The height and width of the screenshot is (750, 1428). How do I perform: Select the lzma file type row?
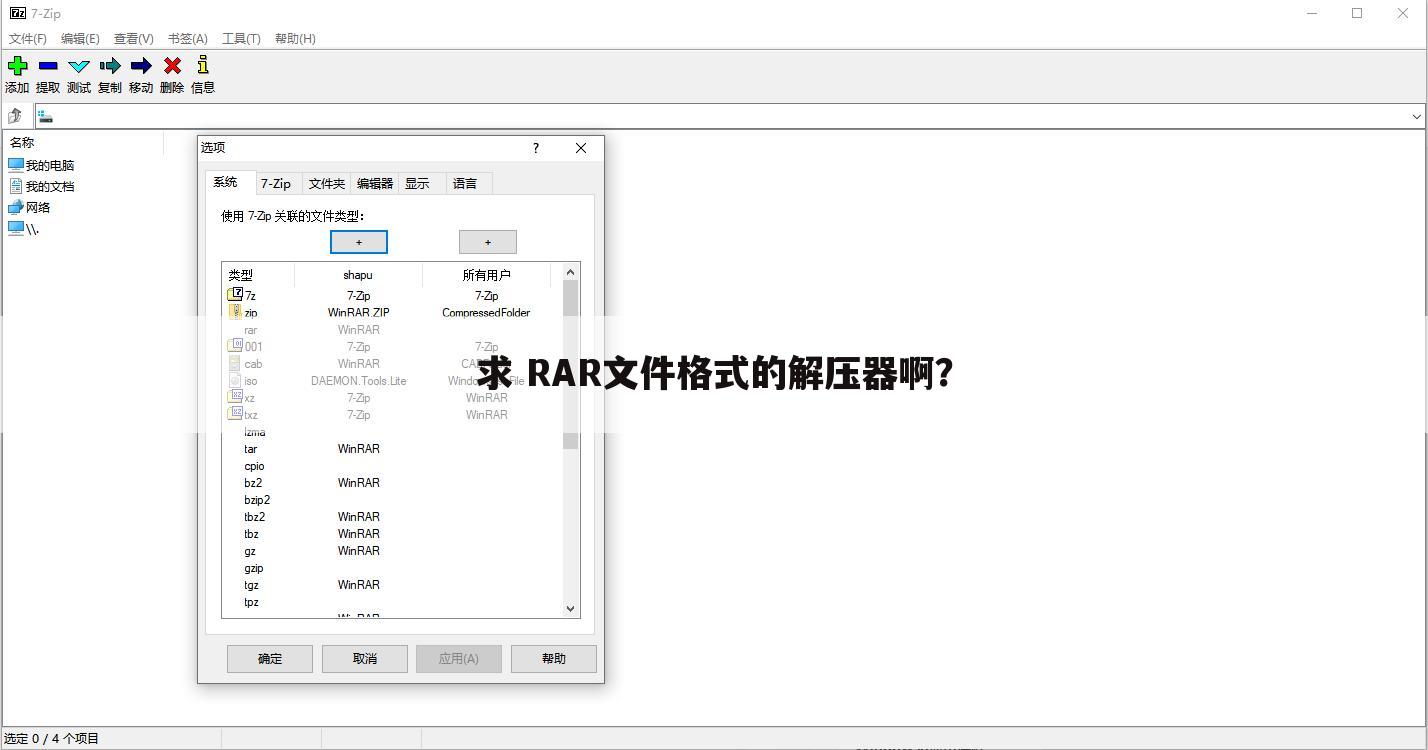[x=392, y=432]
